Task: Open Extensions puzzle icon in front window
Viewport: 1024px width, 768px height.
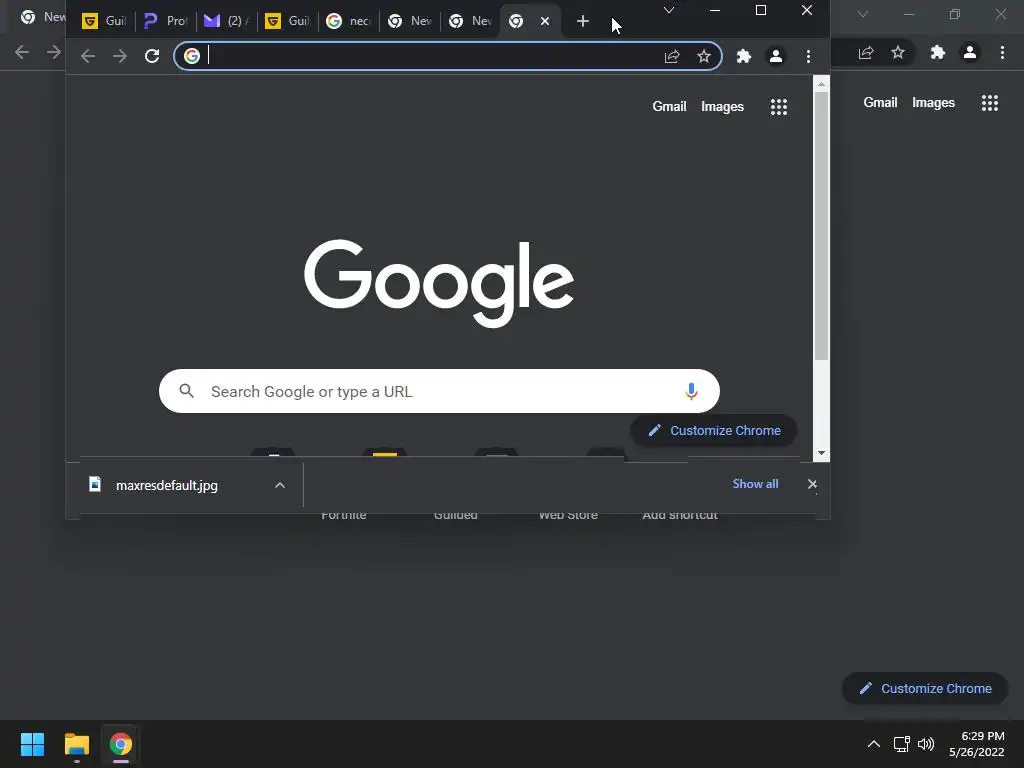Action: [743, 56]
